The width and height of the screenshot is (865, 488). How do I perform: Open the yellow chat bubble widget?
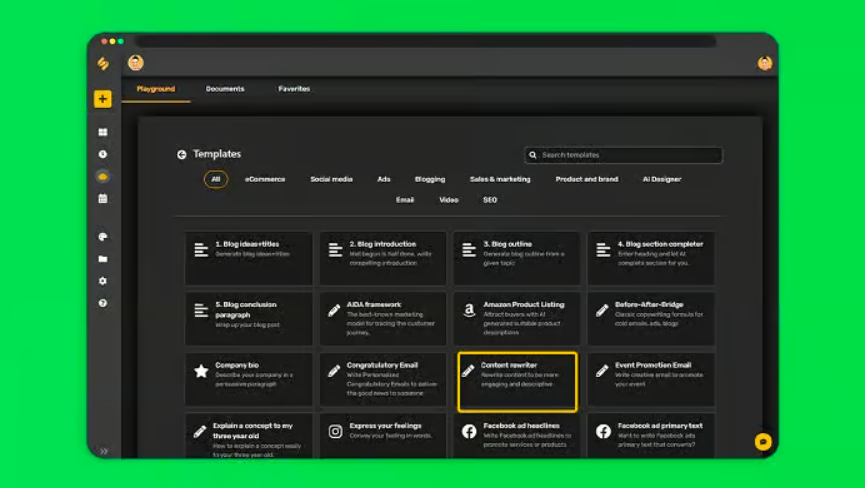click(762, 441)
